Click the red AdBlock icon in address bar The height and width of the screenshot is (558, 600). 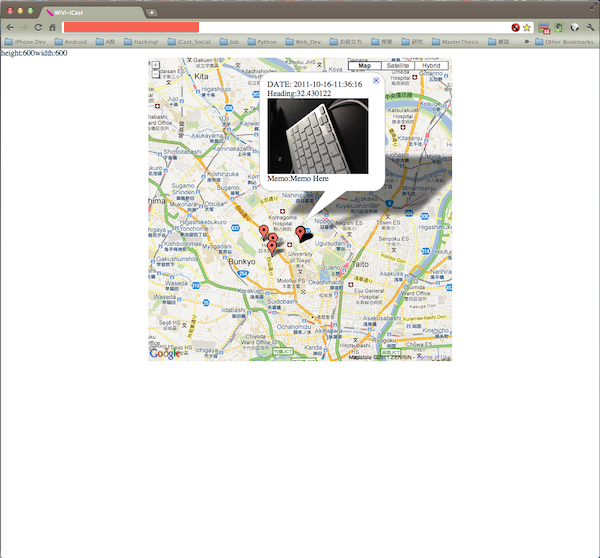coord(515,28)
